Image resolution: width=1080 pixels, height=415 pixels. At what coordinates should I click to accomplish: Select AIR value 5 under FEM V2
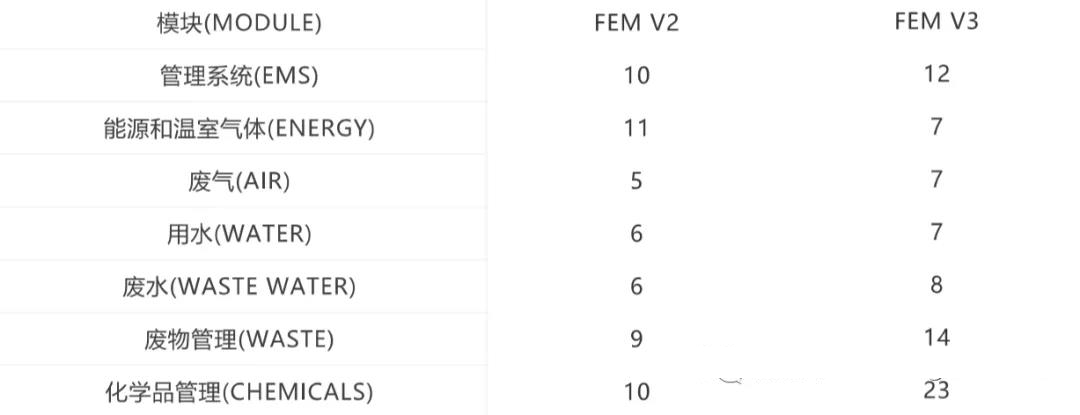click(x=636, y=181)
